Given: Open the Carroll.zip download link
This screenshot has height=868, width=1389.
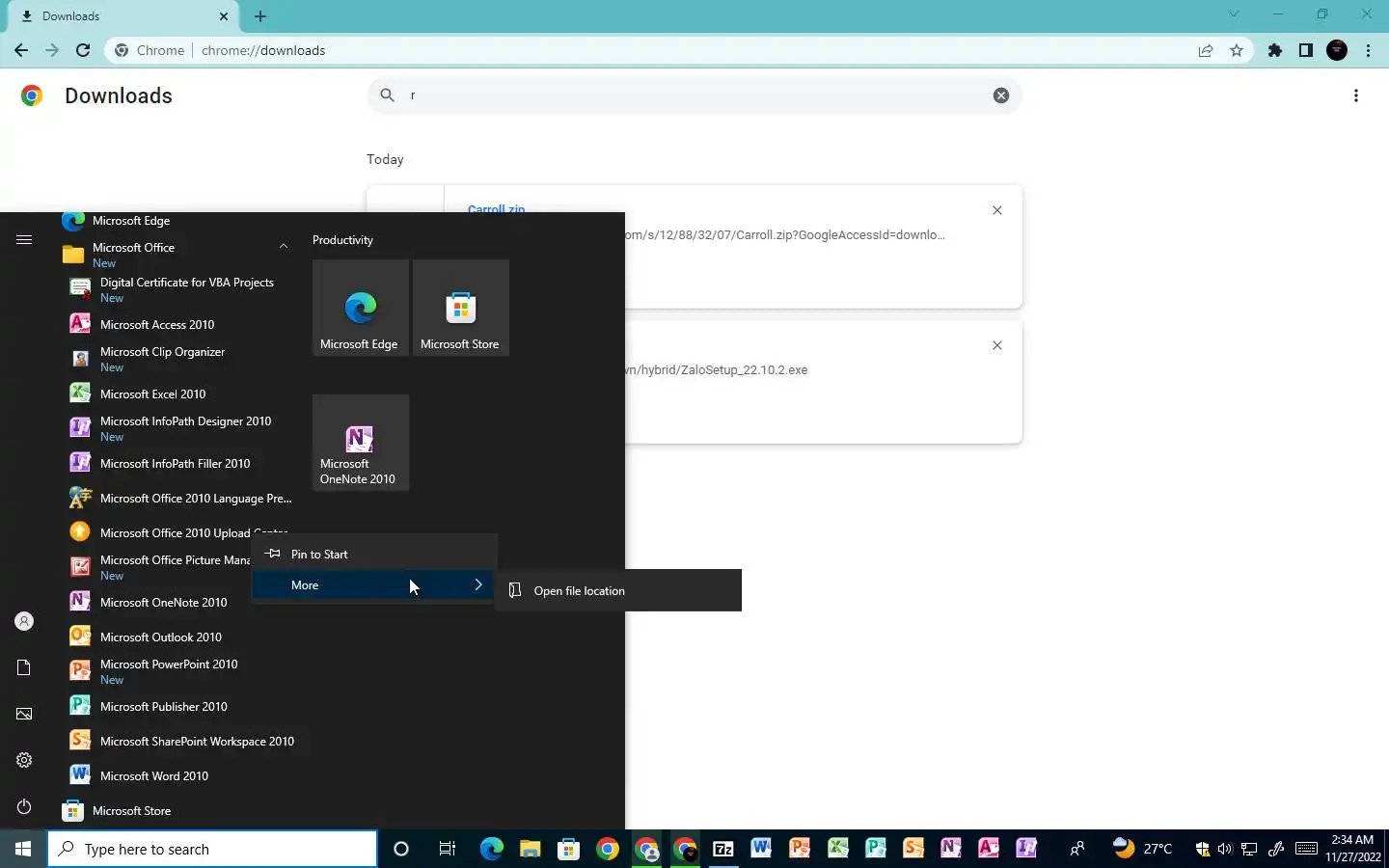Looking at the screenshot, I should [x=496, y=208].
